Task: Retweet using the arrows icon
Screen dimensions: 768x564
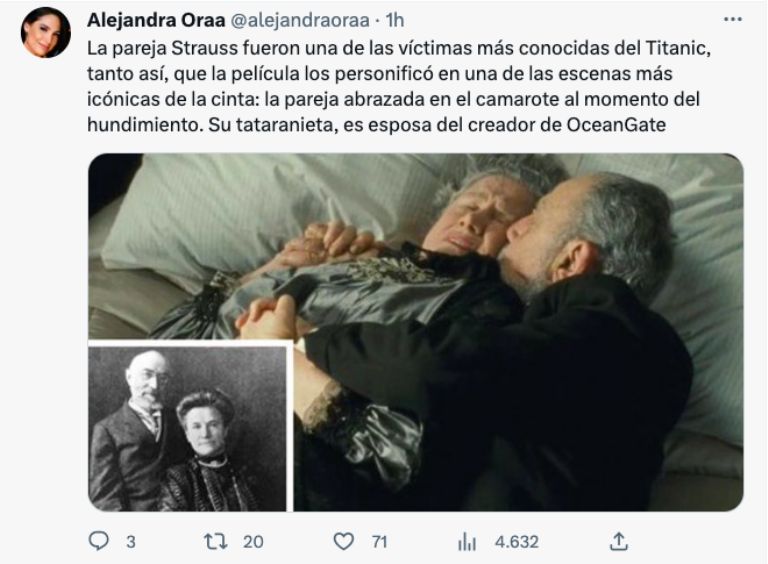Action: coord(216,541)
